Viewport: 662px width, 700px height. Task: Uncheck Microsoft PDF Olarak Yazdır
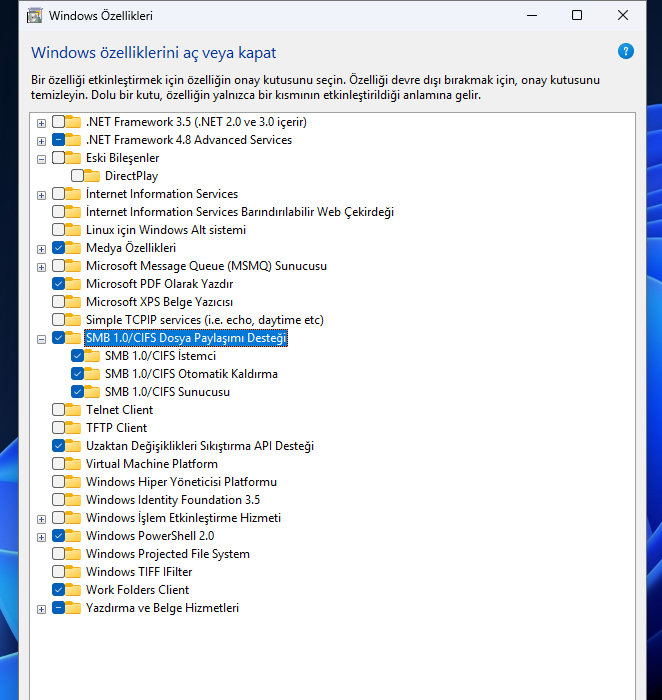pyautogui.click(x=58, y=283)
